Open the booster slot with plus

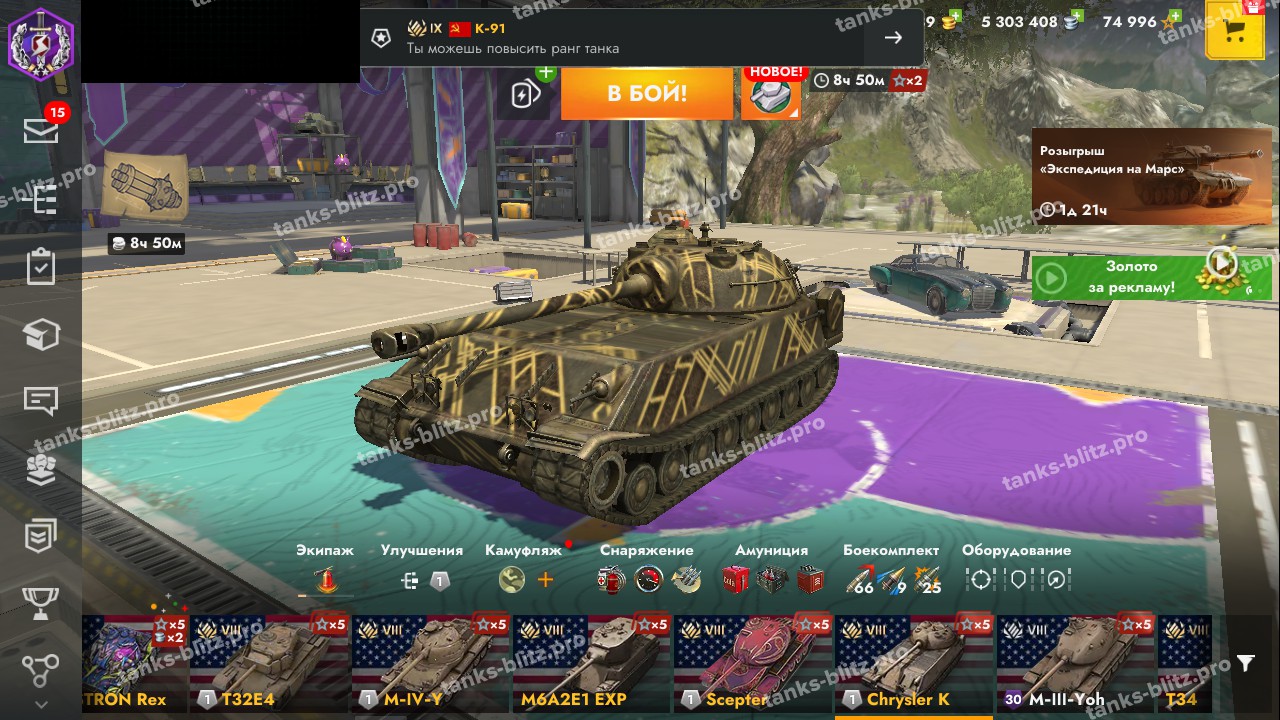point(526,93)
